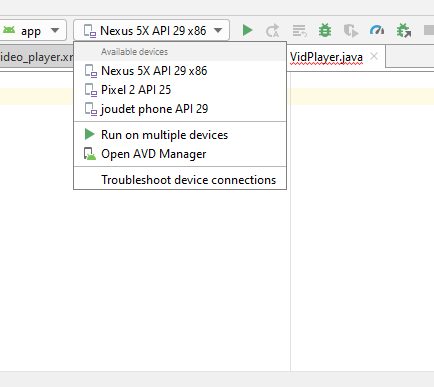The height and width of the screenshot is (387, 434).
Task: Click the Apply Code Changes icon
Action: click(x=299, y=31)
